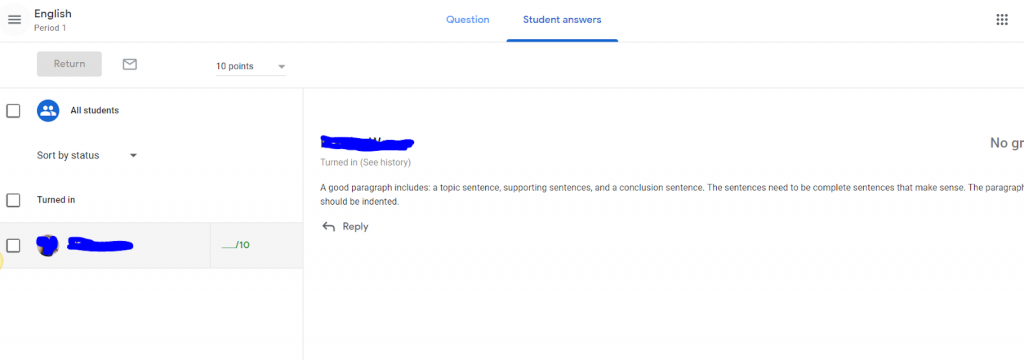This screenshot has height=360, width=1024.
Task: Click the reply arrow icon
Action: pos(328,227)
